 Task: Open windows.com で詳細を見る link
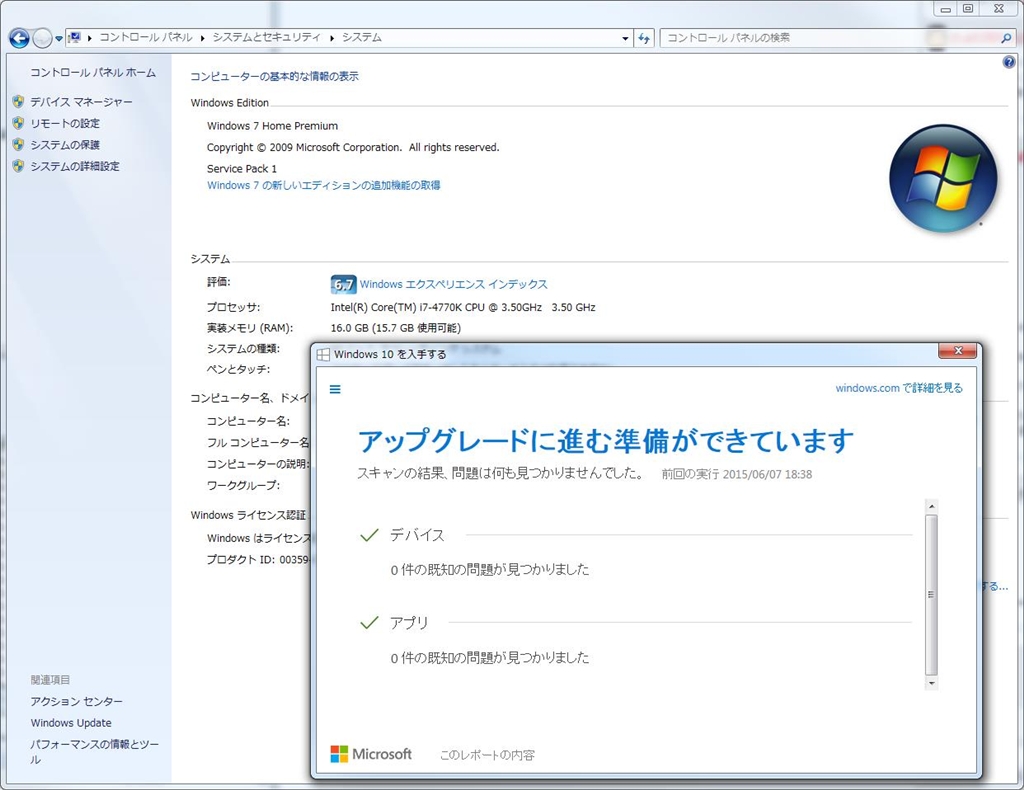[x=899, y=388]
